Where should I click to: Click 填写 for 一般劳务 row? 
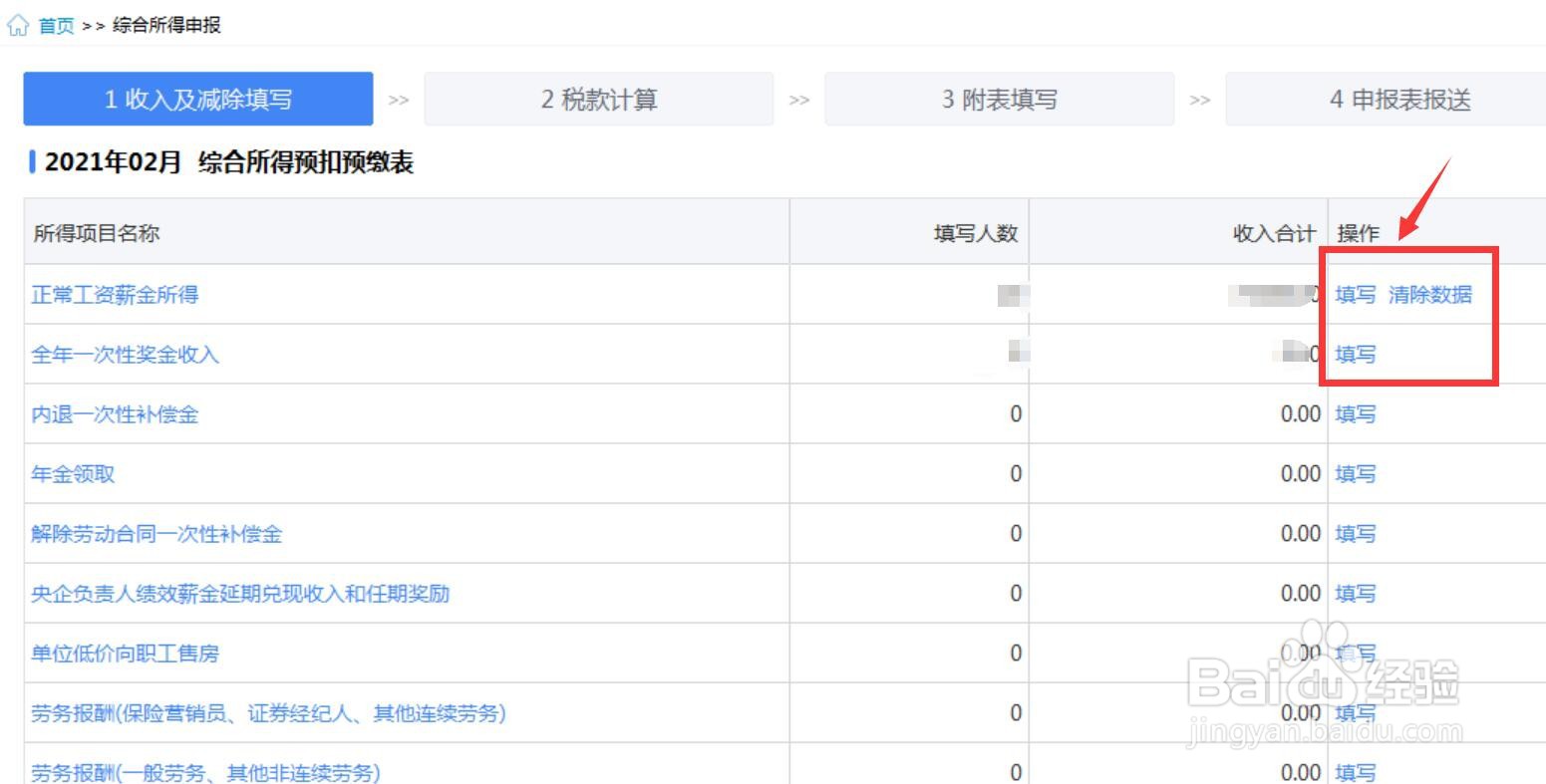[x=1356, y=772]
